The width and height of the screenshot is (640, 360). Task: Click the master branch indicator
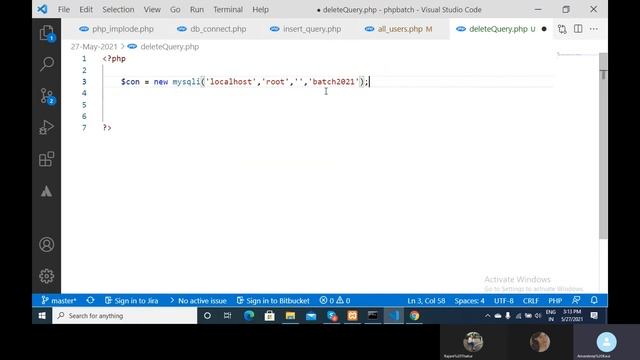(59, 301)
